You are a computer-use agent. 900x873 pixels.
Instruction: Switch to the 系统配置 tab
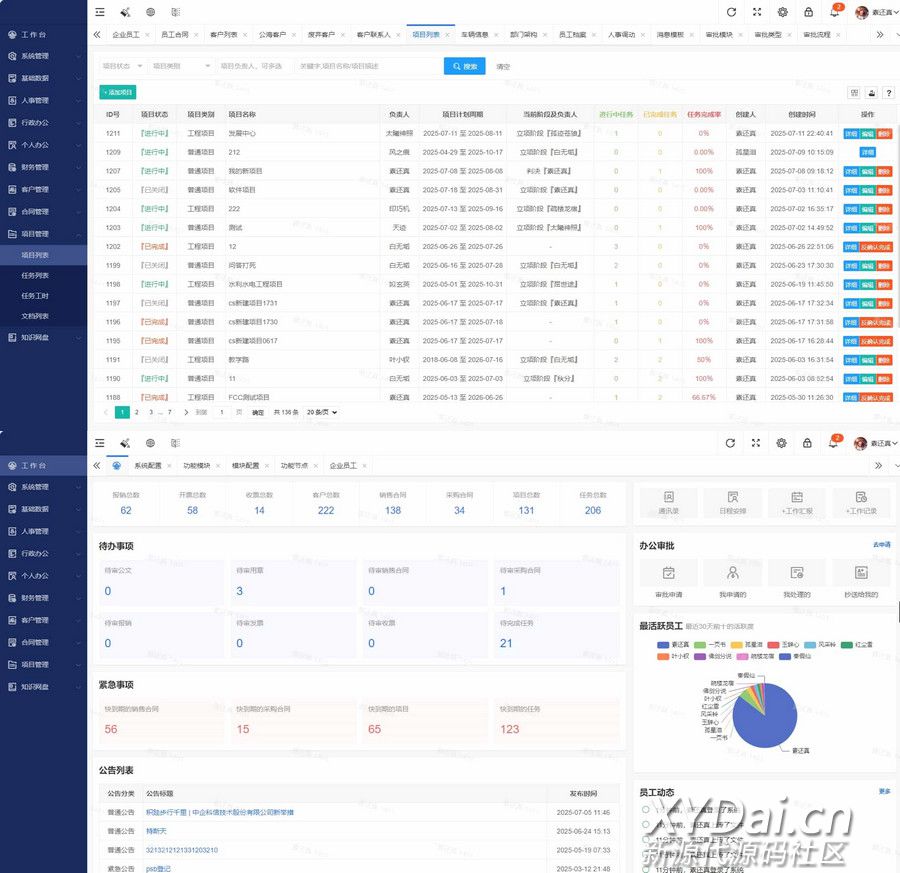pyautogui.click(x=148, y=466)
